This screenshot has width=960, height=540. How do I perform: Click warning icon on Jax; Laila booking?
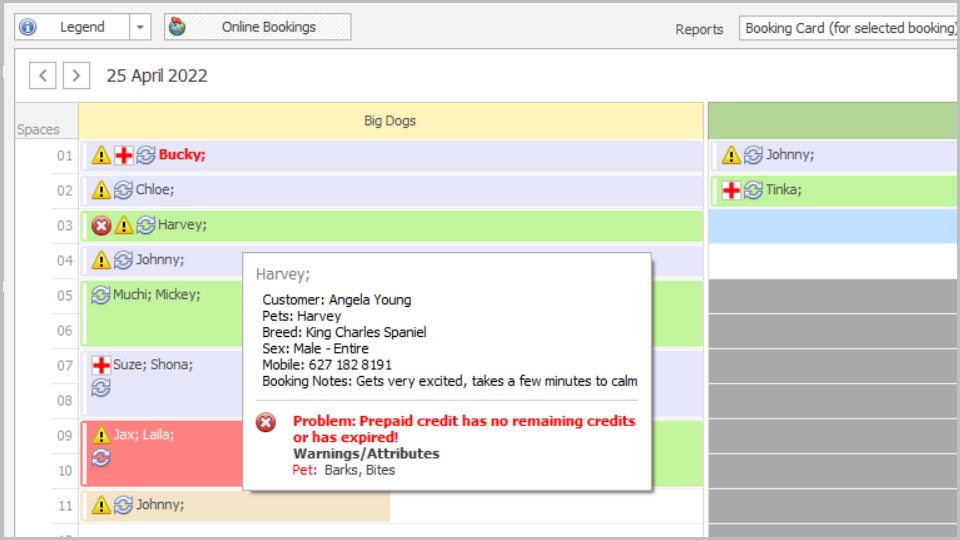pos(101,435)
